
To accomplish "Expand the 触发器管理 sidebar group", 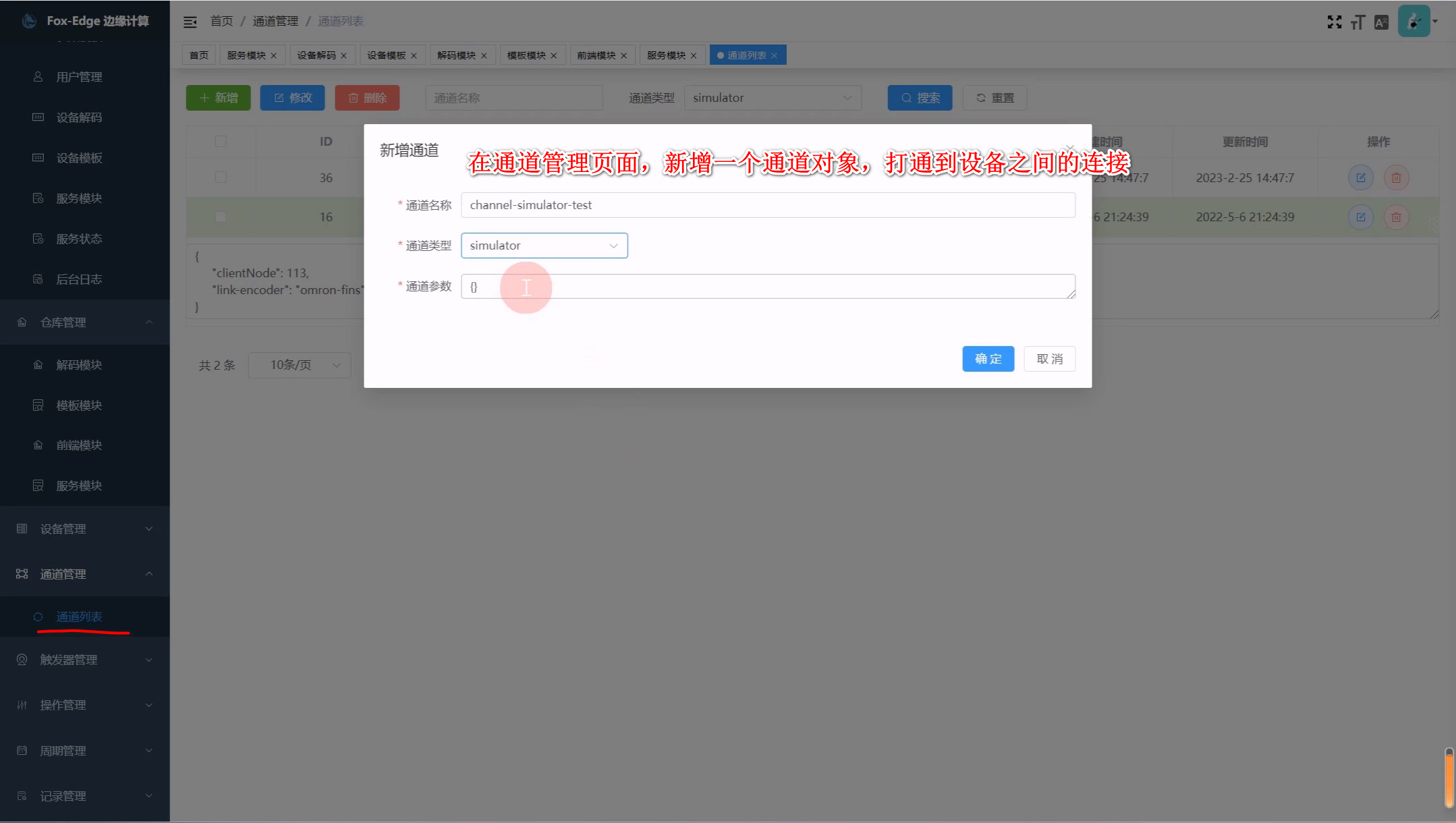I will click(85, 660).
